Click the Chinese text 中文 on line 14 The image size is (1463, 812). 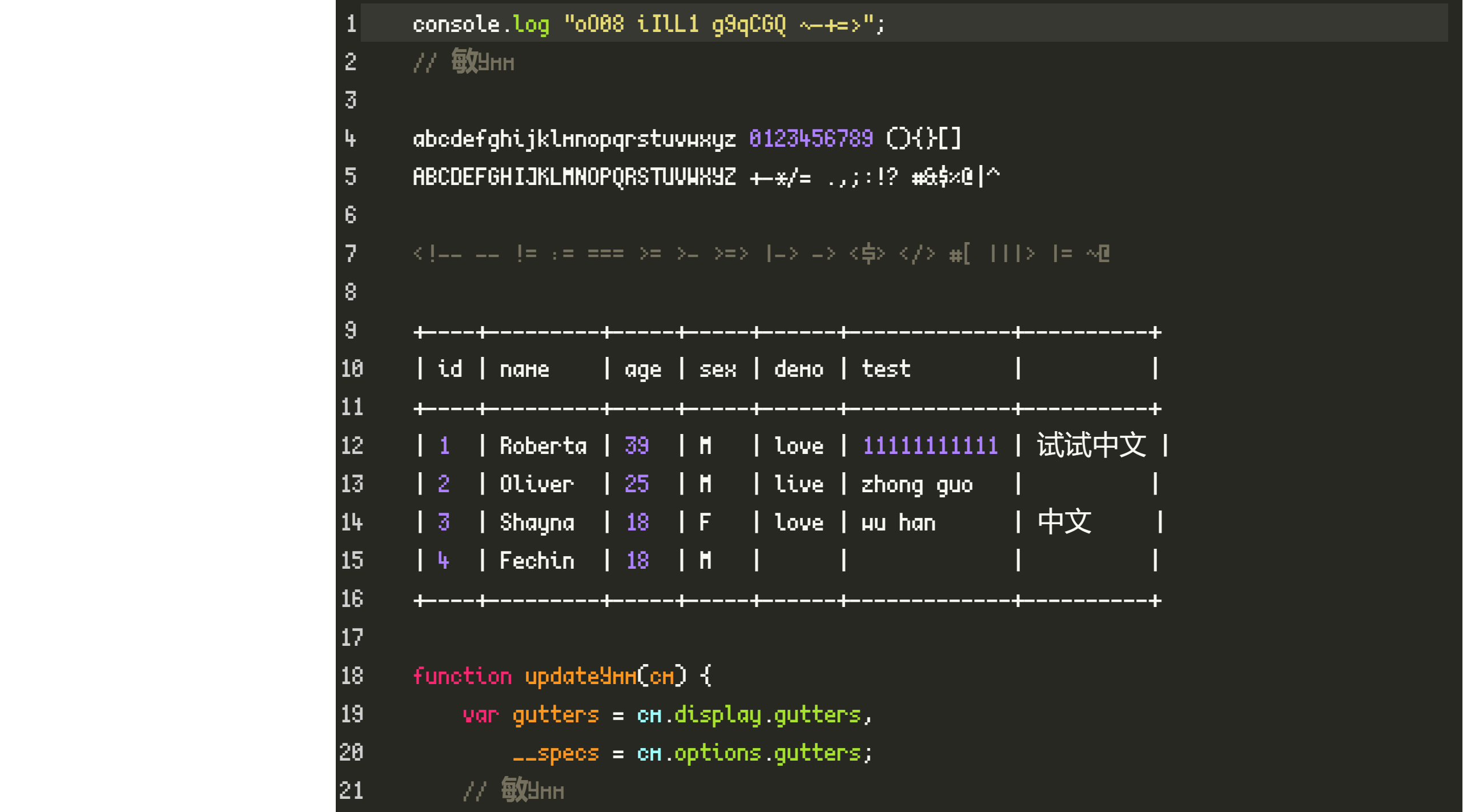point(1064,521)
